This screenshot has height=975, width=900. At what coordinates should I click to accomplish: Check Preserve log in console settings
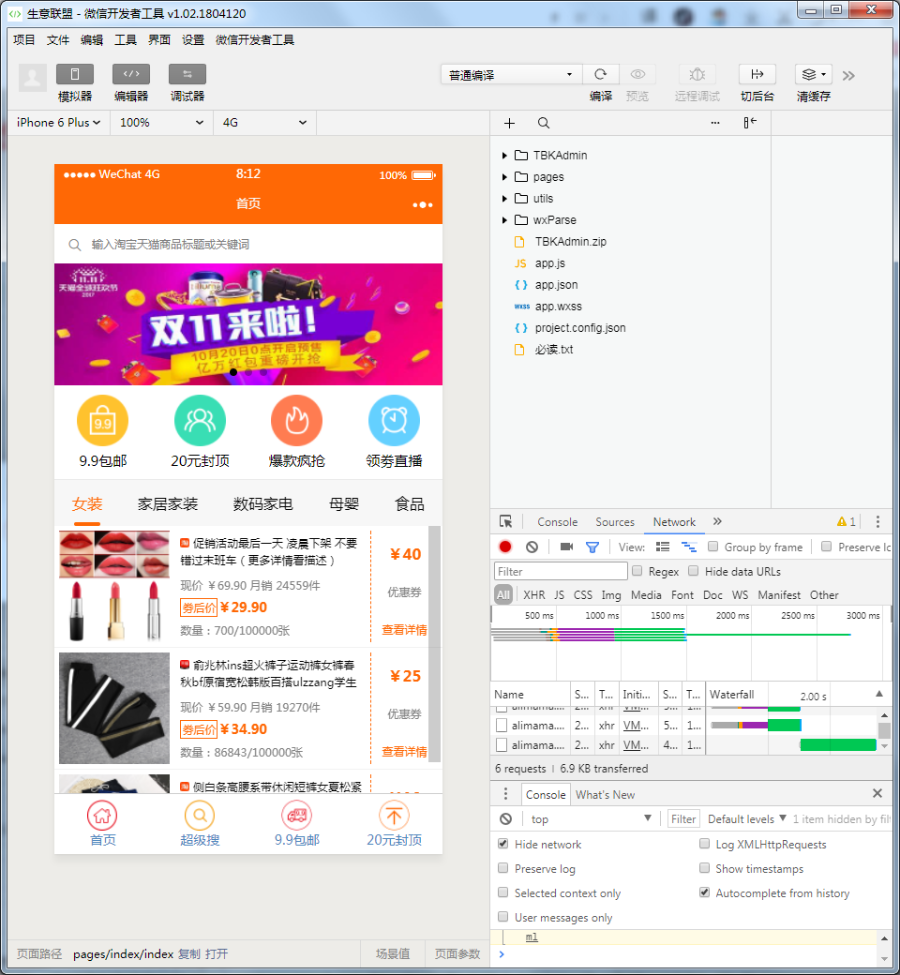tap(503, 868)
